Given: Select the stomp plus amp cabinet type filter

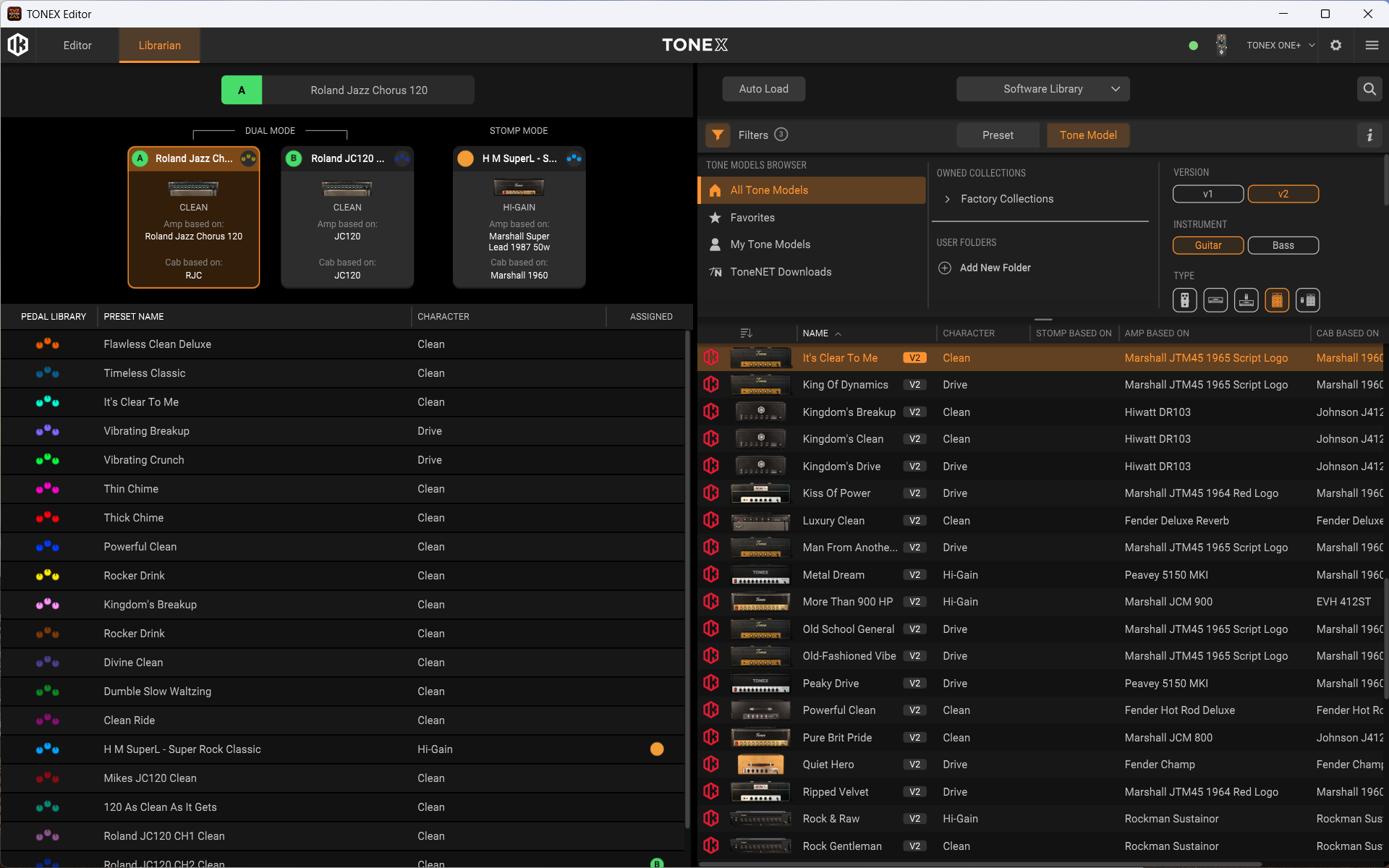Looking at the screenshot, I should (1308, 300).
